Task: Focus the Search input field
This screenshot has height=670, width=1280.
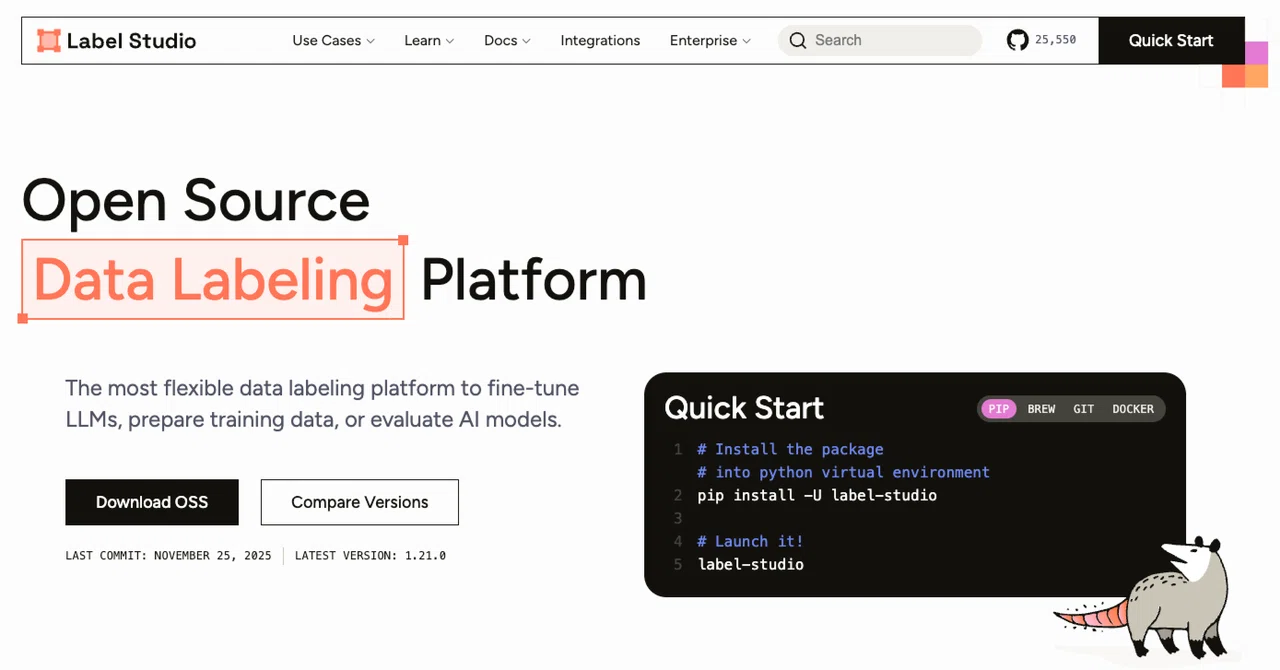Action: pos(880,40)
